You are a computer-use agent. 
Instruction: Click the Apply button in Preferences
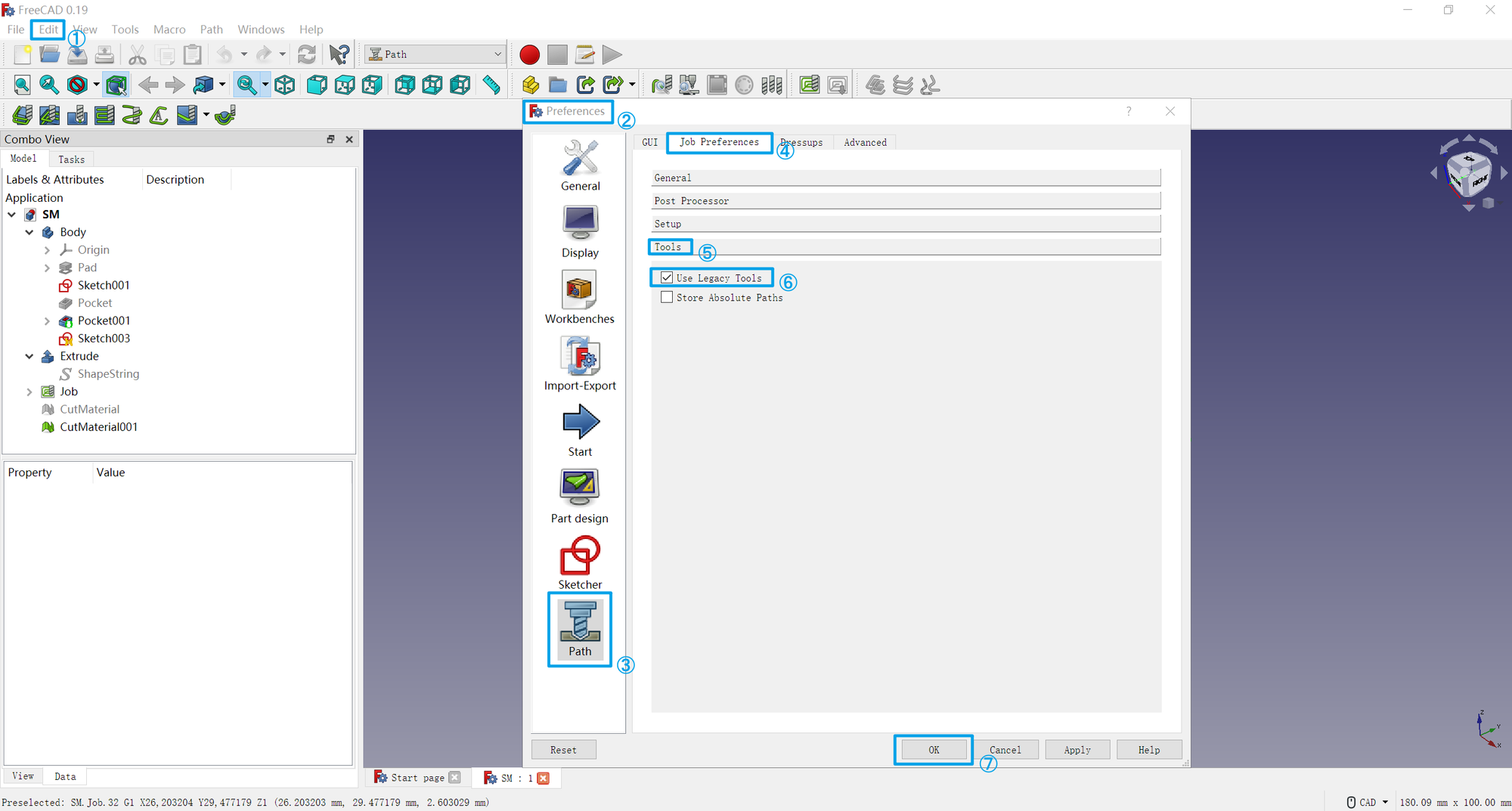pyautogui.click(x=1077, y=749)
